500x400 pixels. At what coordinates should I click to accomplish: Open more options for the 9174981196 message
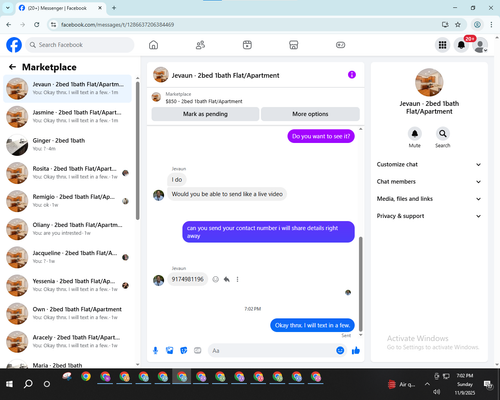coord(237,279)
